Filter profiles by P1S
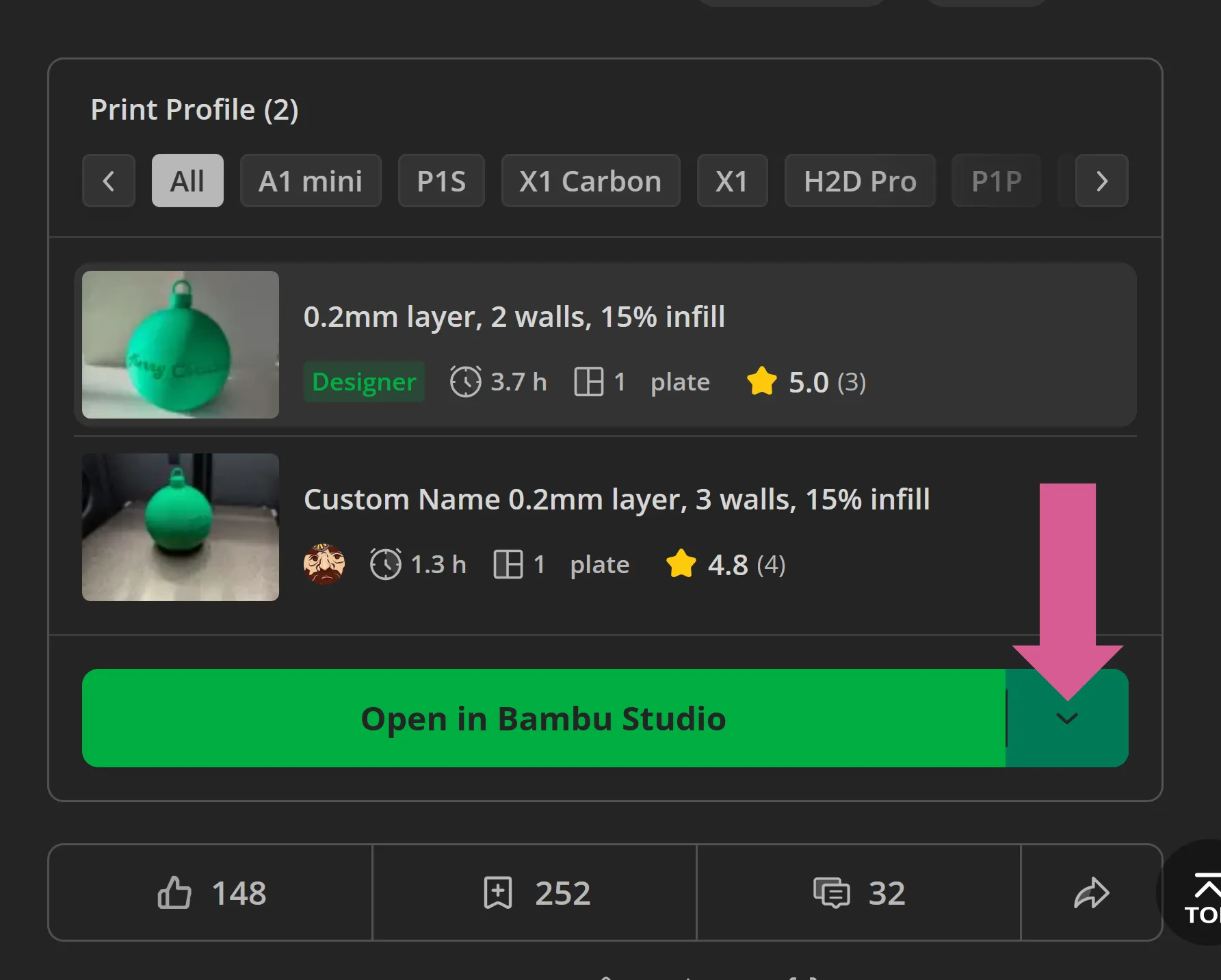The height and width of the screenshot is (980, 1221). [x=441, y=181]
